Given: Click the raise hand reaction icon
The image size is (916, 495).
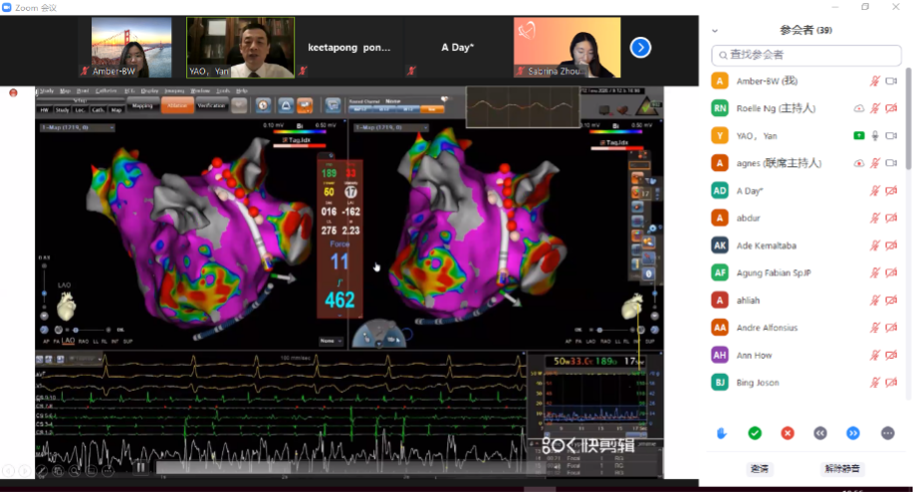Looking at the screenshot, I should [x=722, y=433].
